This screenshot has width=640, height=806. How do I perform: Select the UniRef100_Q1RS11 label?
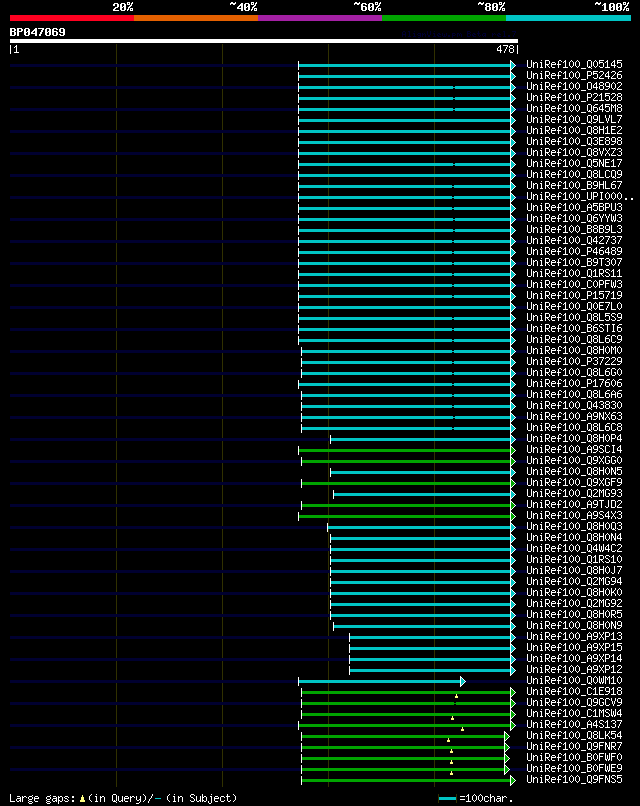click(x=574, y=273)
